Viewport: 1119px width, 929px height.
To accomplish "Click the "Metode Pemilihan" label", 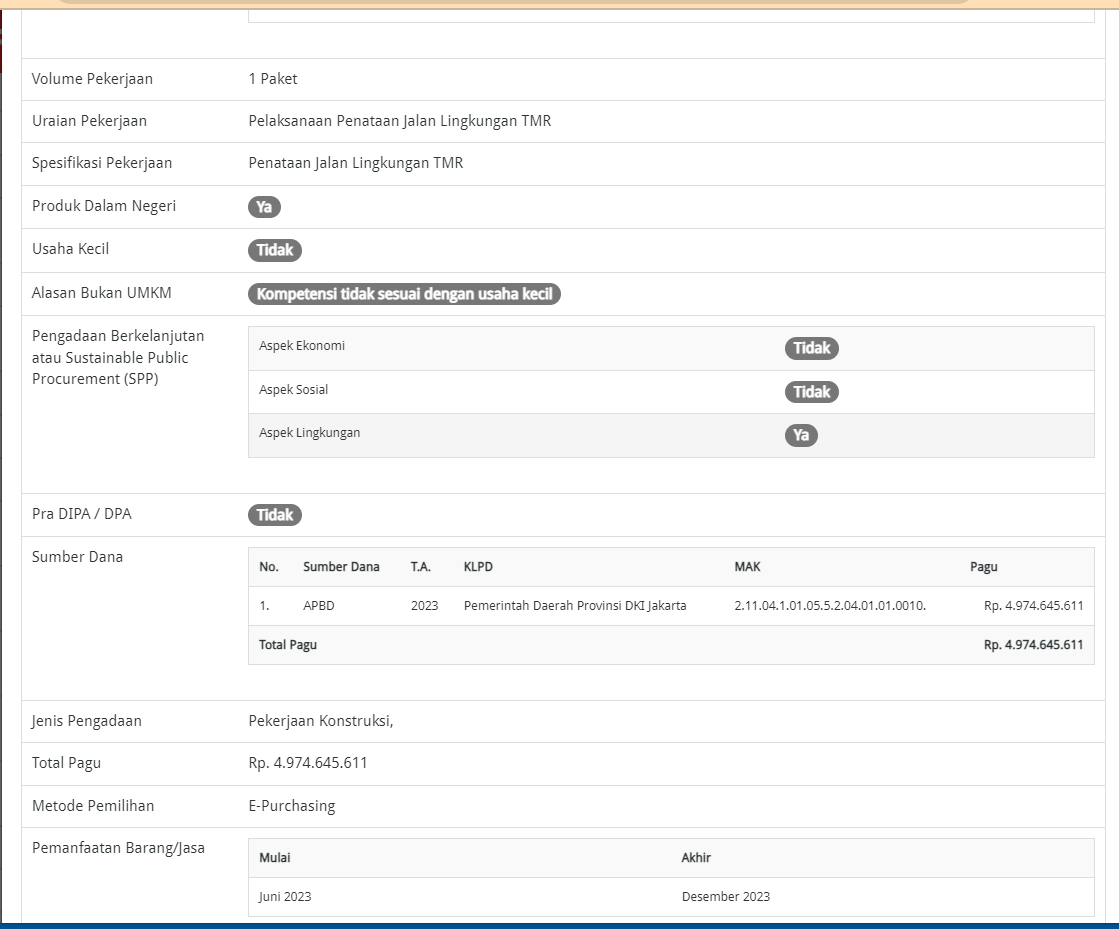I will click(93, 806).
